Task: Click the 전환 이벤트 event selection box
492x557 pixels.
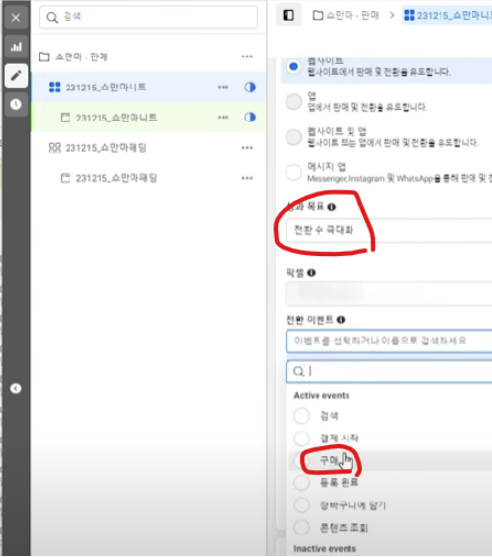Action: coord(389,341)
